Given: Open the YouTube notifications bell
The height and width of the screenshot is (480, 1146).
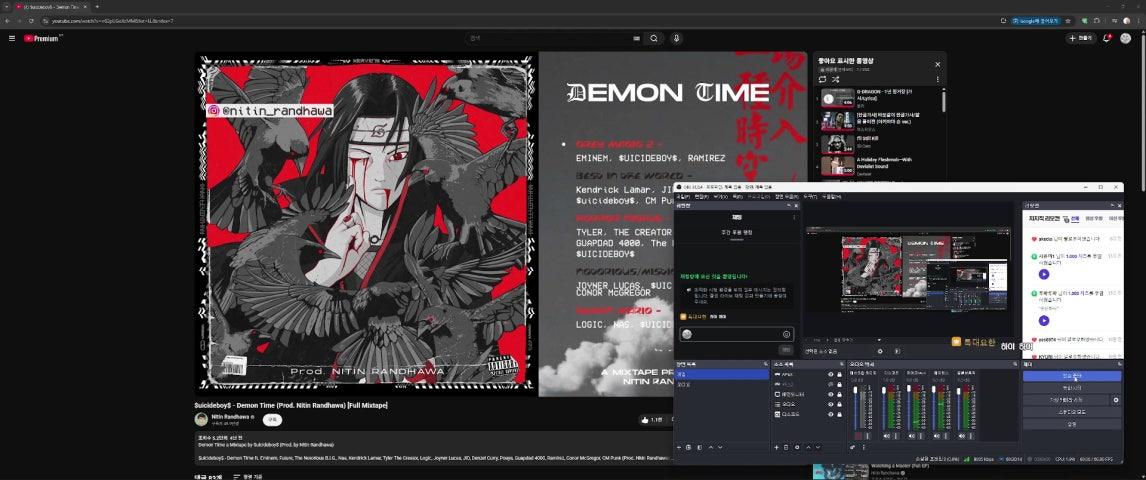Looking at the screenshot, I should coord(1107,38).
